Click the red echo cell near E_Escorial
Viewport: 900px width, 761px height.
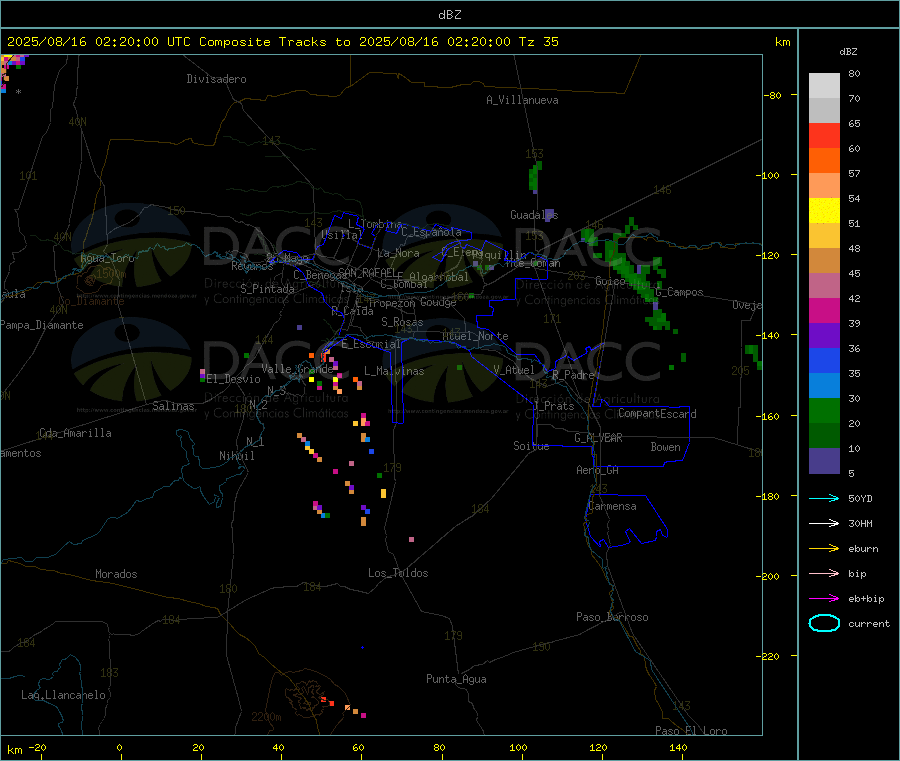point(325,355)
